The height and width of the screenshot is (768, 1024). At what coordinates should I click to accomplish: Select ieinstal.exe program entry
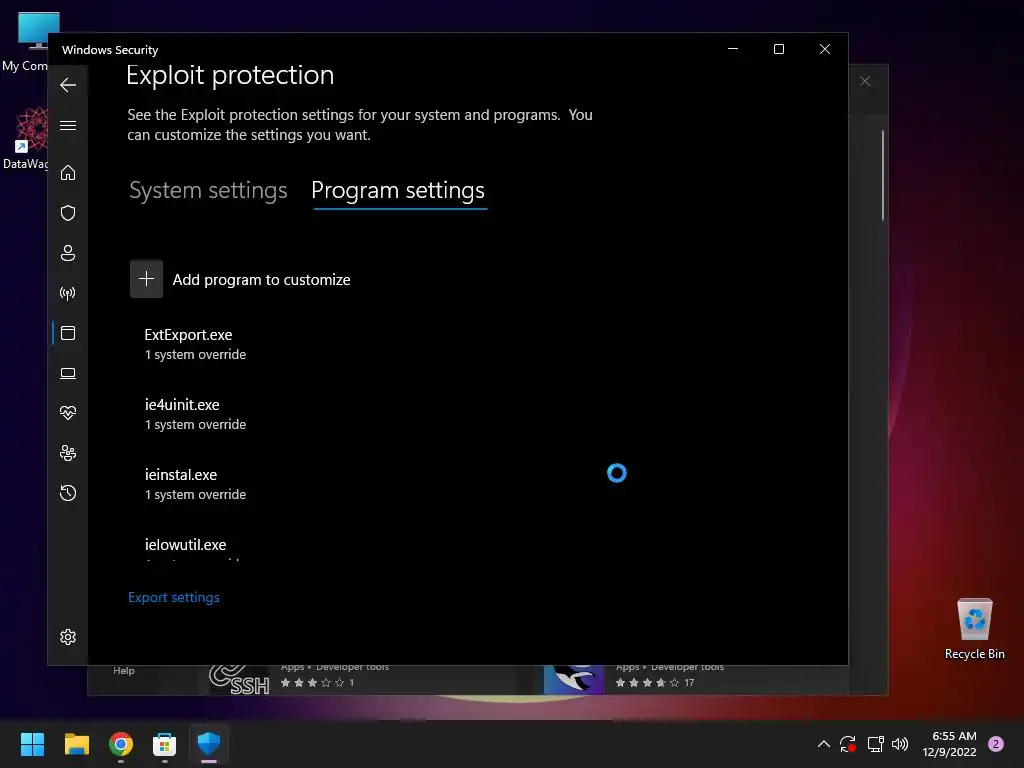click(x=181, y=475)
